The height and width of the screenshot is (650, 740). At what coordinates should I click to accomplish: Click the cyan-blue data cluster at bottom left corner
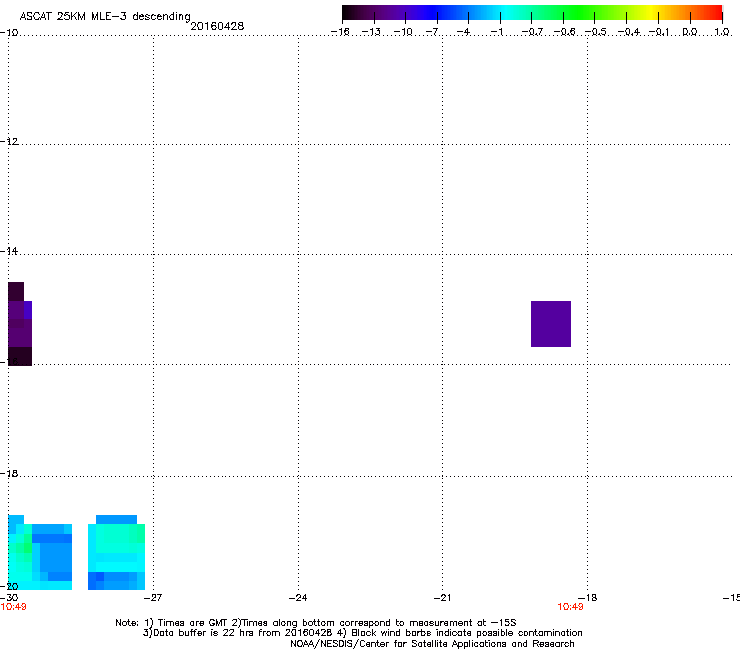pos(40,552)
